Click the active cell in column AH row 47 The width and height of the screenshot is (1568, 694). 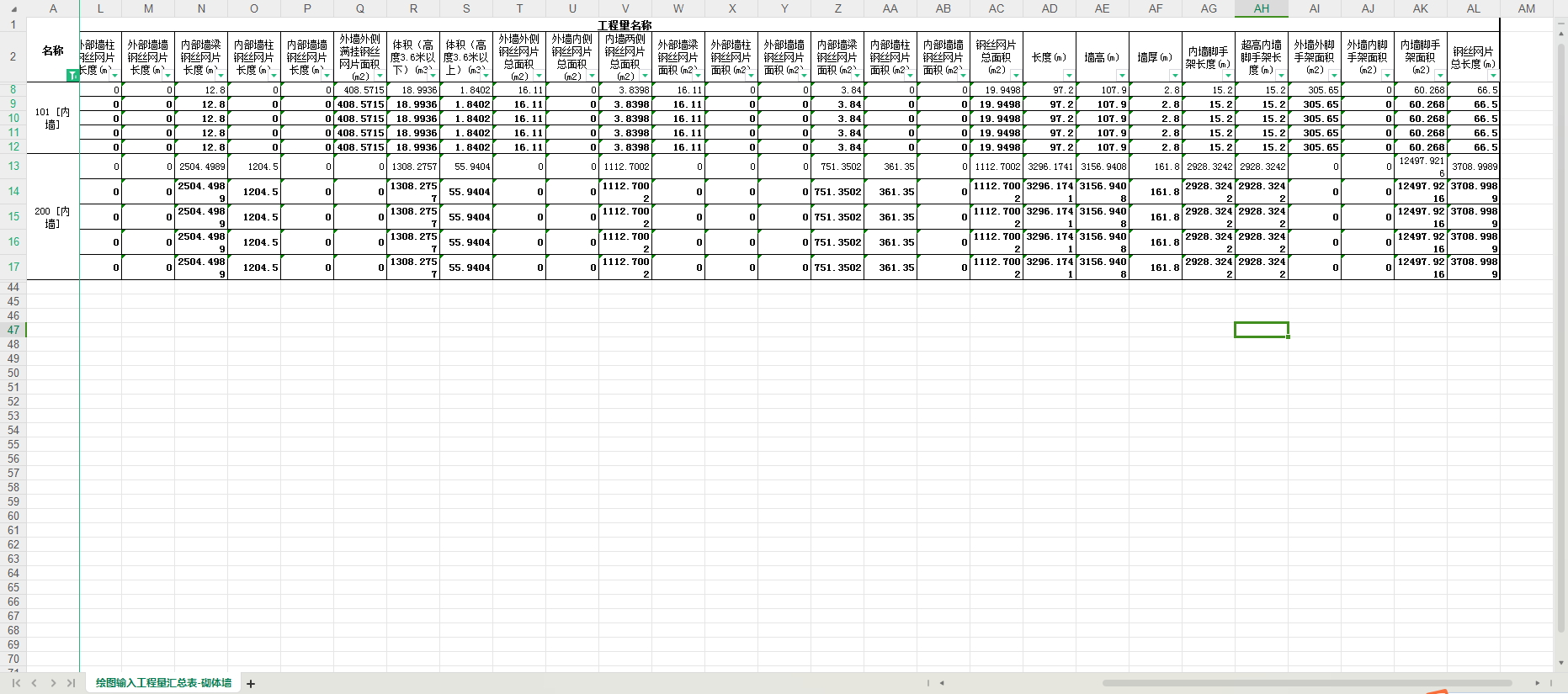point(1262,330)
